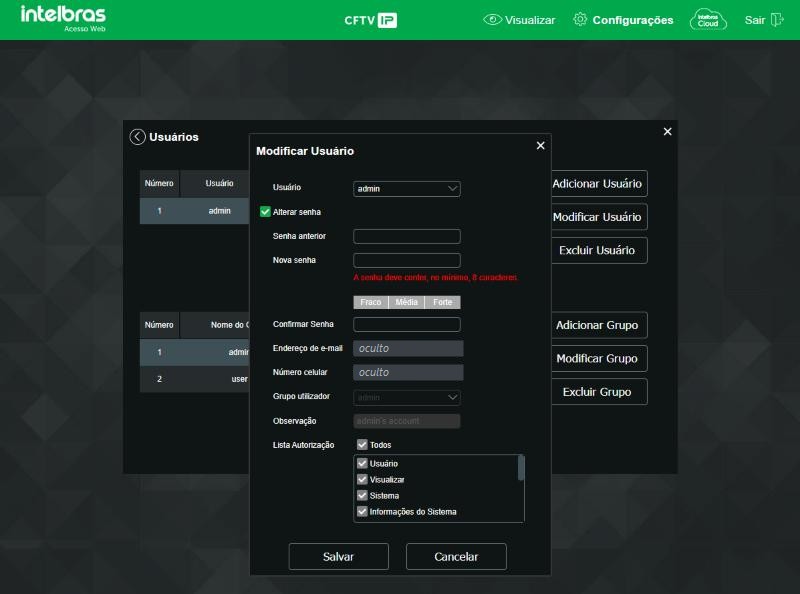The height and width of the screenshot is (594, 800).
Task: Open the Intelbras Cloud icon
Action: pos(708,20)
